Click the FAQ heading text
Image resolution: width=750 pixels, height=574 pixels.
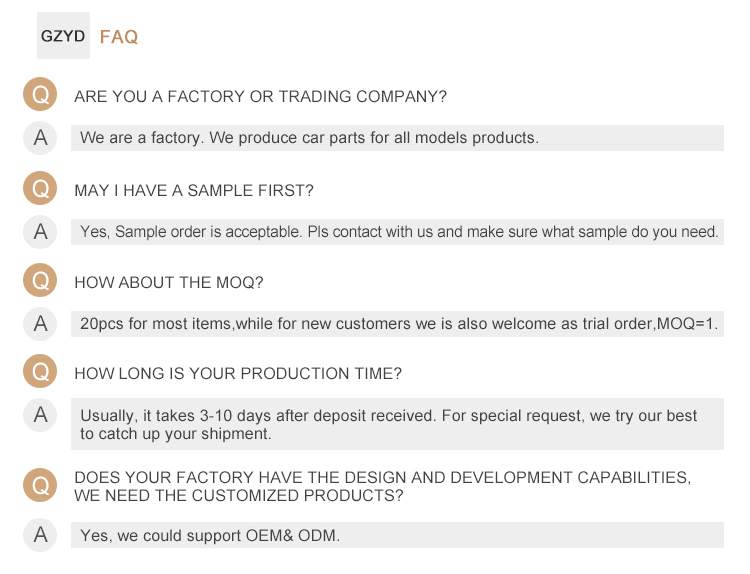(x=119, y=37)
